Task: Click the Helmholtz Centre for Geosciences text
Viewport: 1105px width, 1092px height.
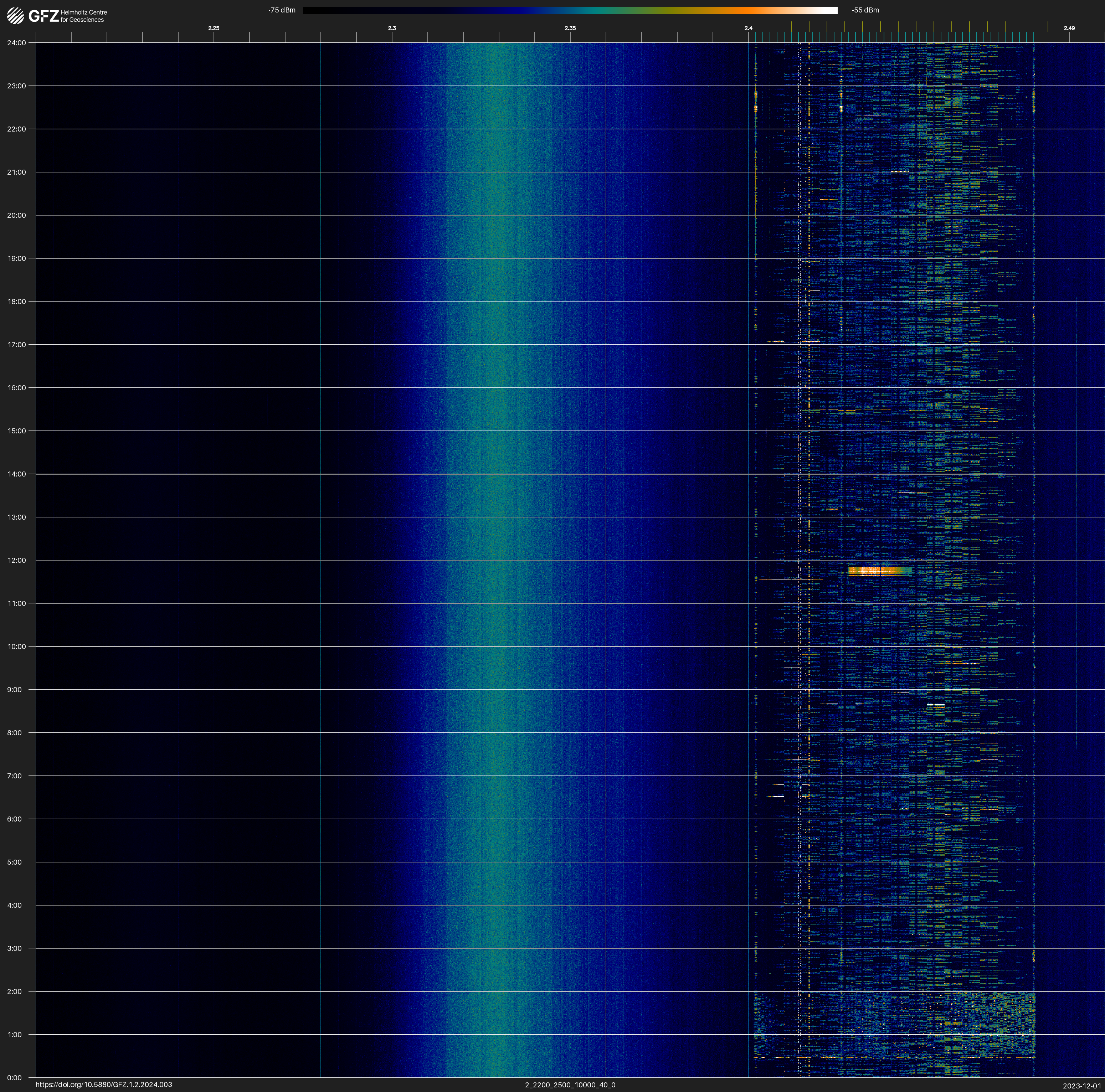Action: point(83,16)
